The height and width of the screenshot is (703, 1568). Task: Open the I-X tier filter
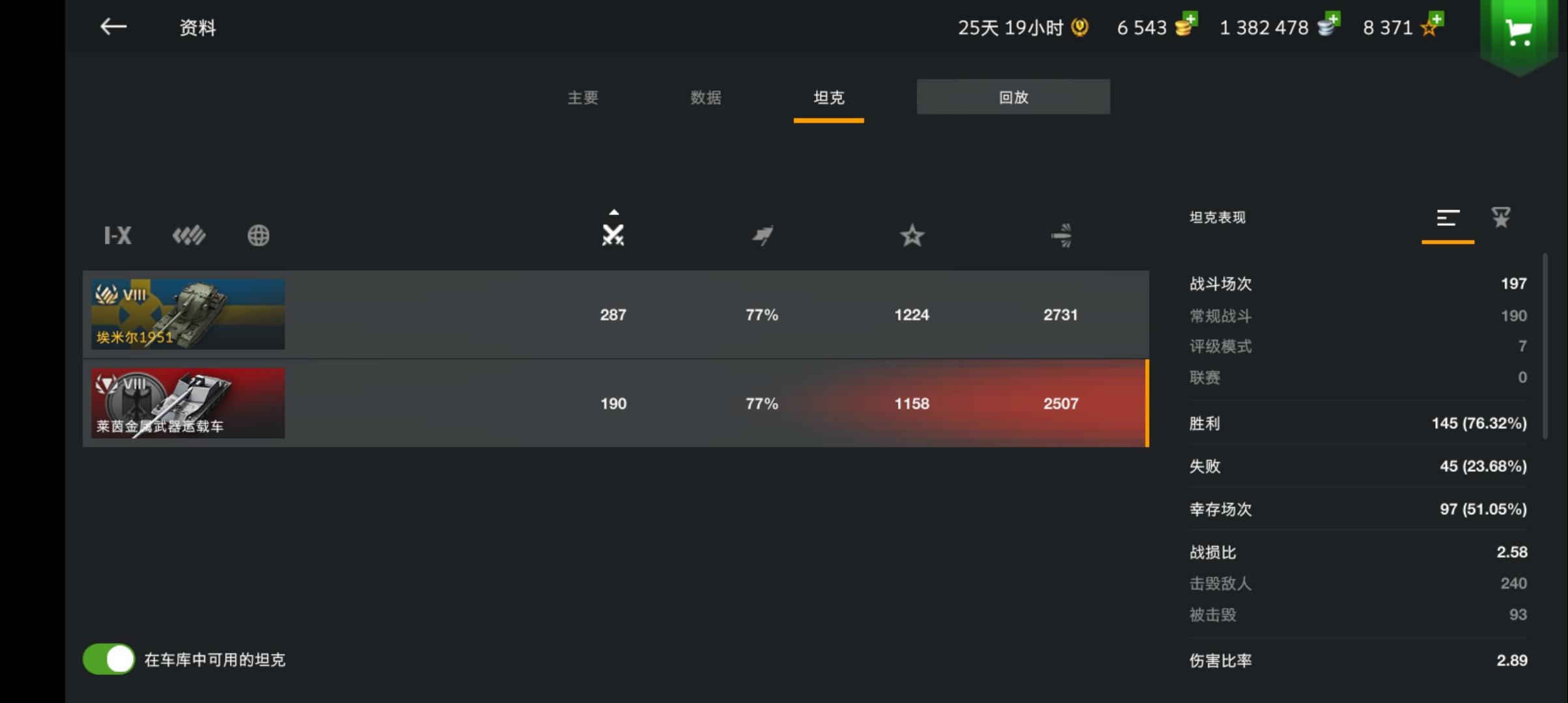coord(118,235)
